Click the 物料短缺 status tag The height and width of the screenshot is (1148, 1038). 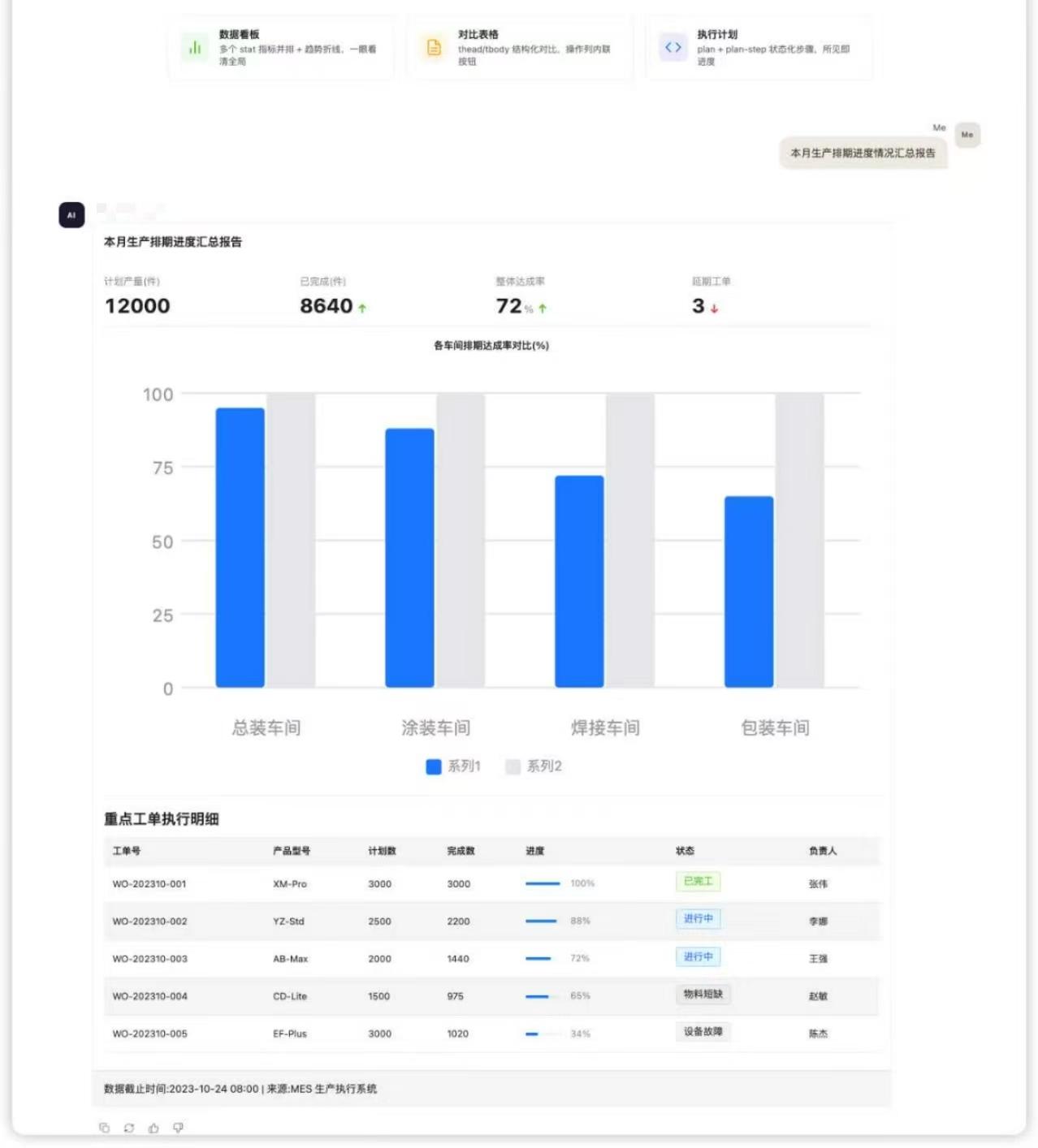coord(703,994)
